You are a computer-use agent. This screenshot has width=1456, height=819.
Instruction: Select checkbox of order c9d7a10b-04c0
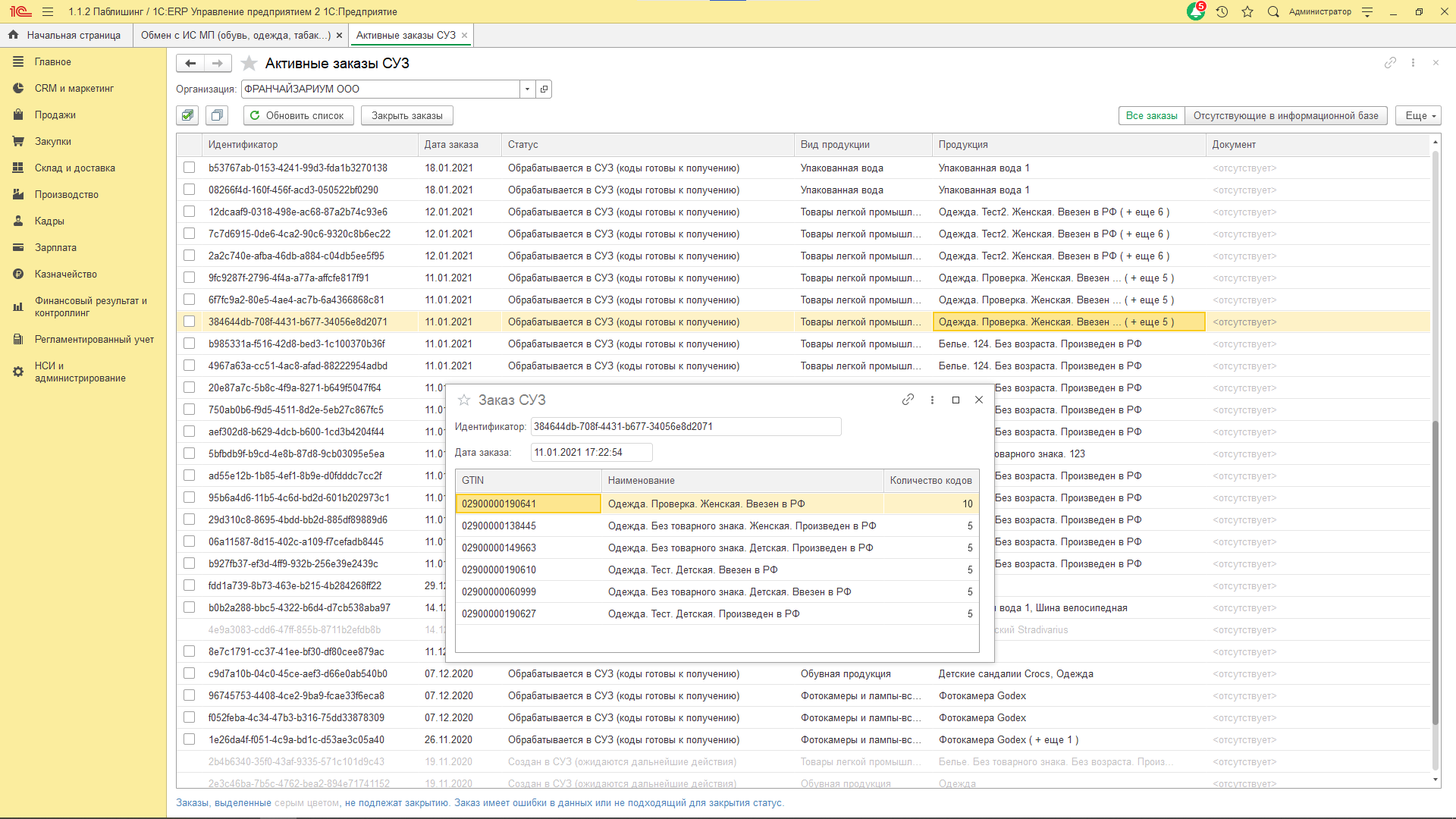coord(190,673)
